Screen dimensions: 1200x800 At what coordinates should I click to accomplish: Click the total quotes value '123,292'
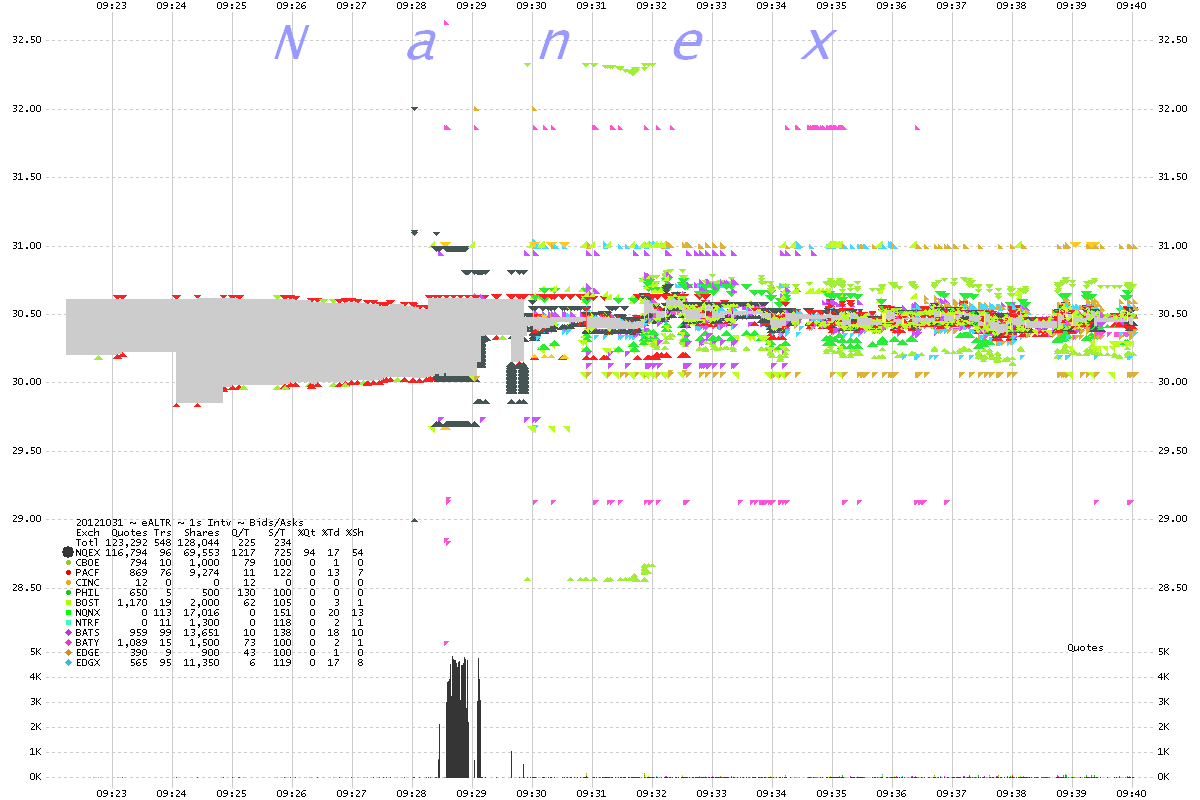(x=126, y=543)
